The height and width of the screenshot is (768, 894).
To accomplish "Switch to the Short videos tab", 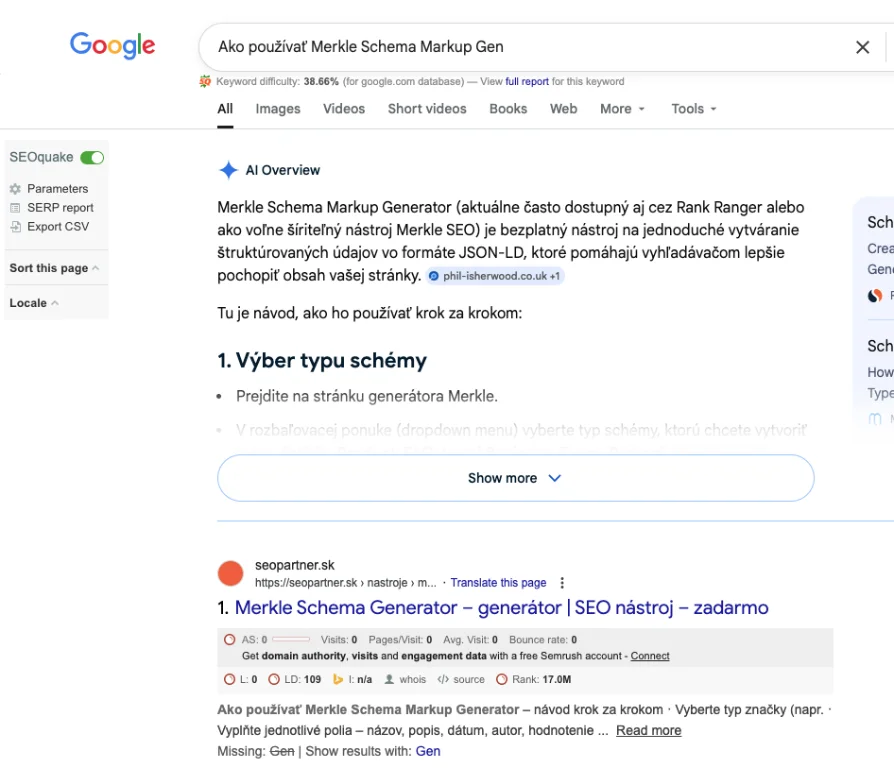I will pyautogui.click(x=427, y=109).
